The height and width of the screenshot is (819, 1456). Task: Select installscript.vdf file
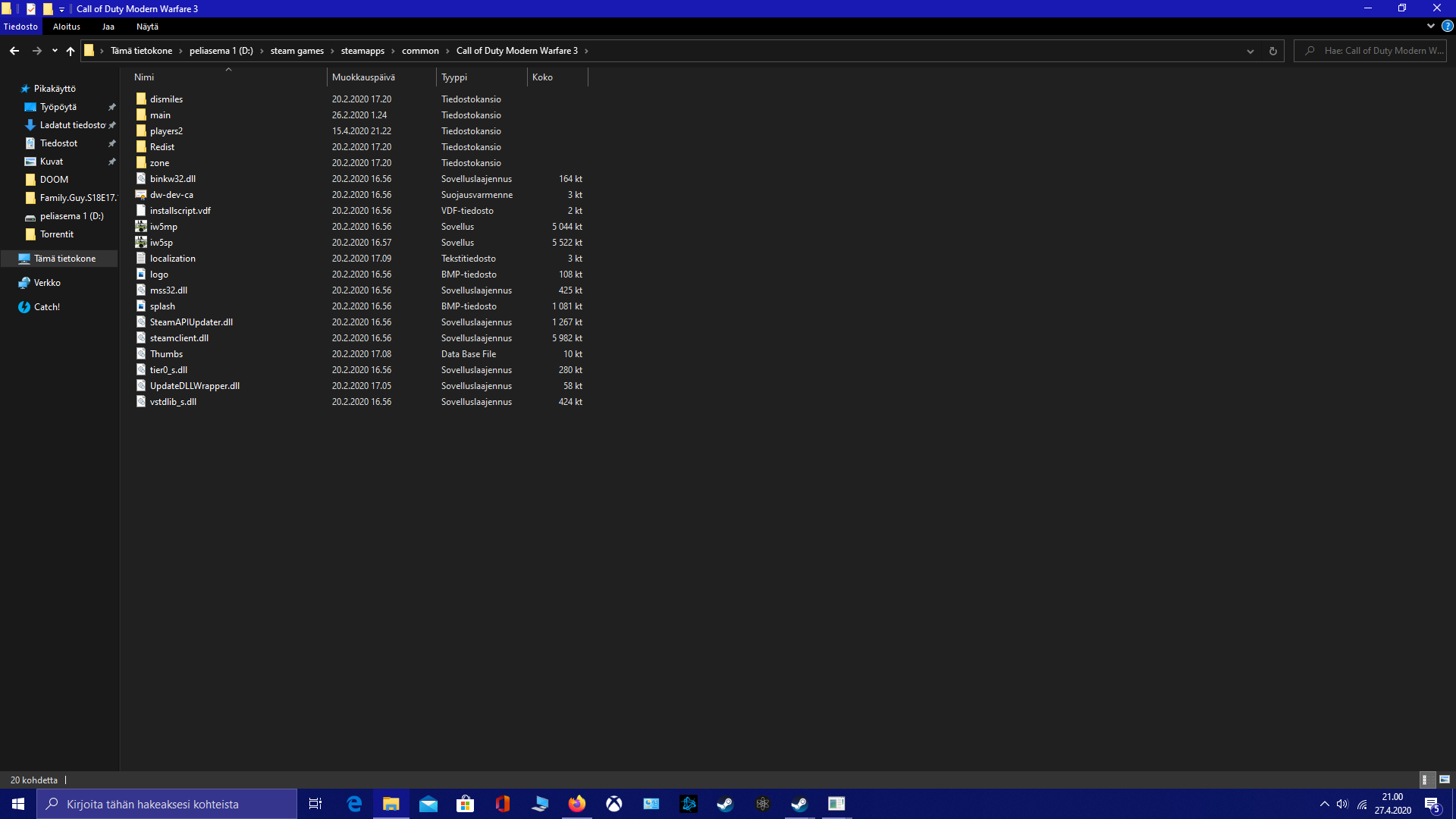click(180, 211)
